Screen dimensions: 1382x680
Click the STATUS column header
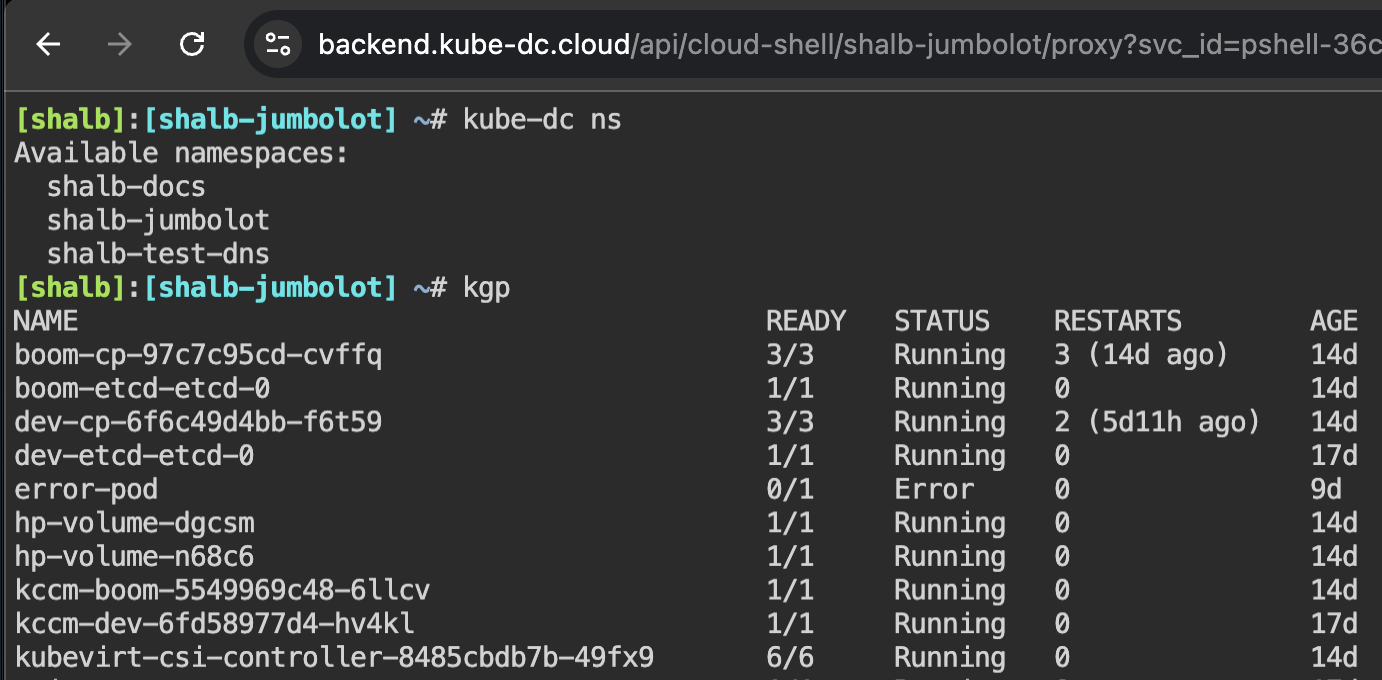pyautogui.click(x=941, y=321)
